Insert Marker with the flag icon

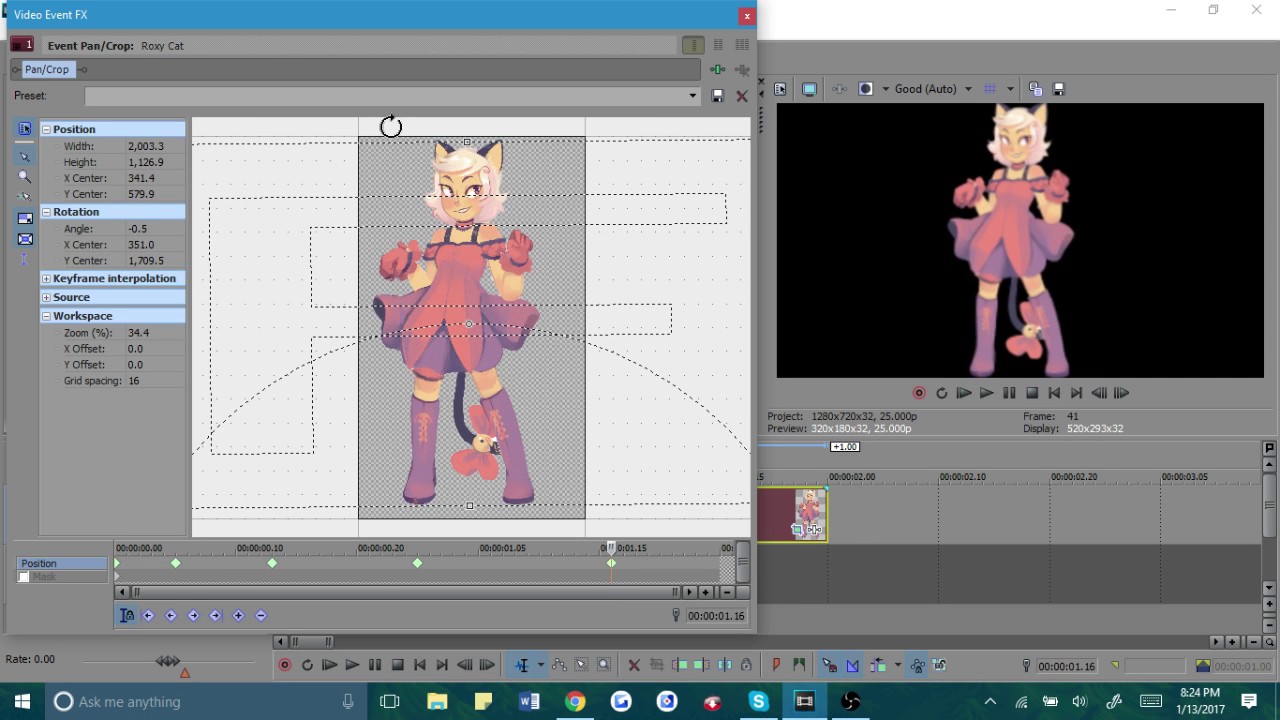coord(776,665)
